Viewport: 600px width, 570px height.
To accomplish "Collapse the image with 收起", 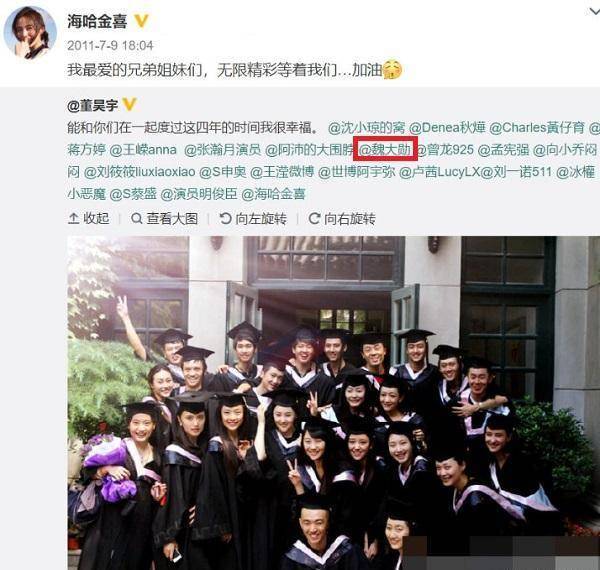I will point(89,219).
